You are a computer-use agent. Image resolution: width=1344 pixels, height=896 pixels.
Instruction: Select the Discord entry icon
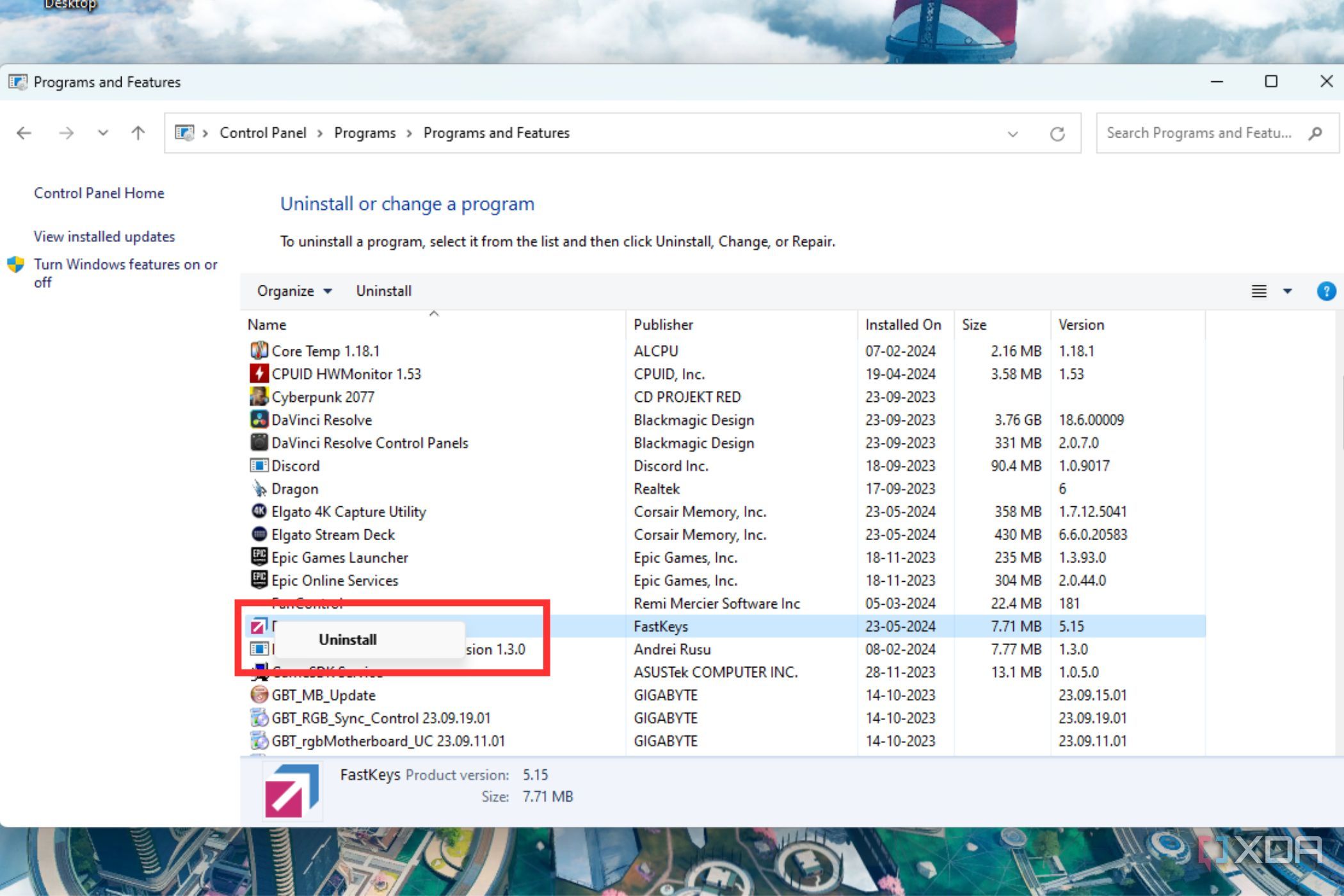point(259,465)
